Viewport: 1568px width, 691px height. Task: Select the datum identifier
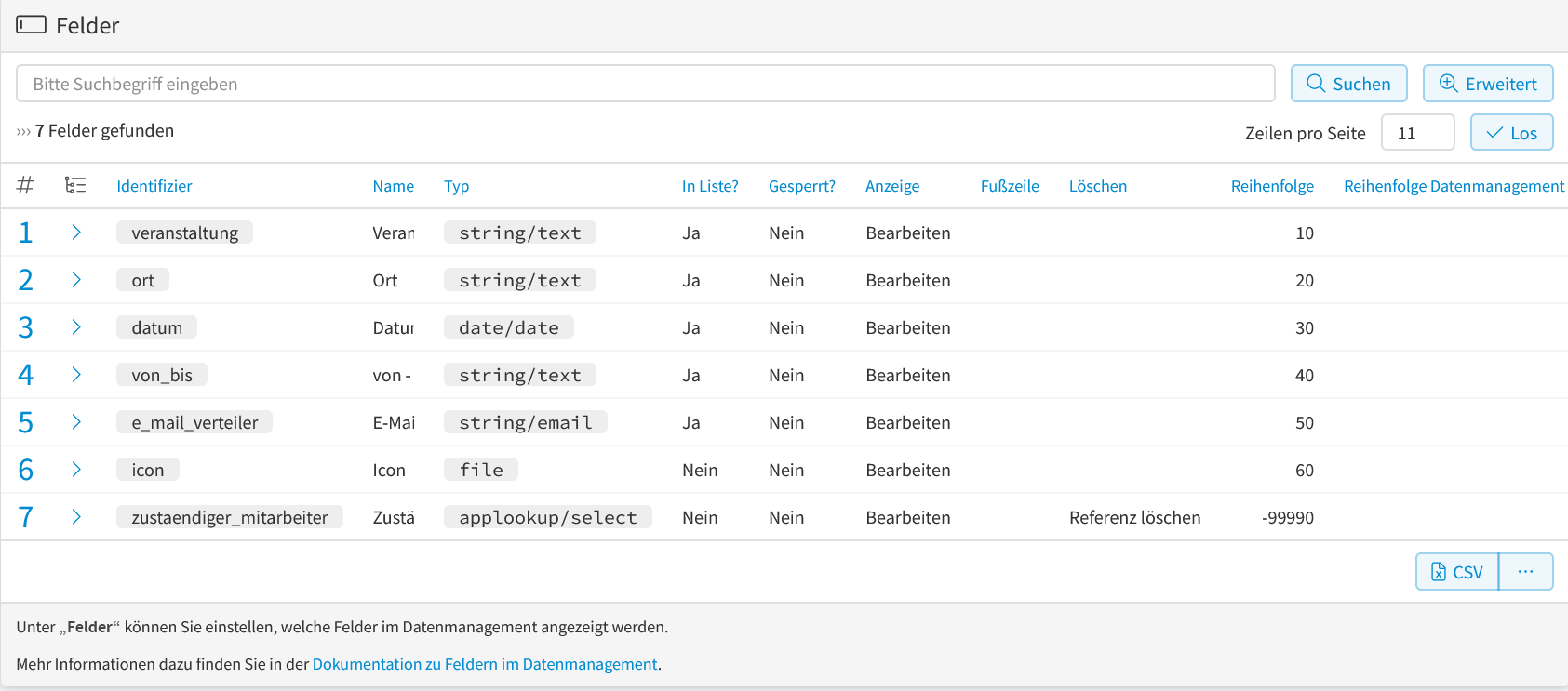[x=156, y=327]
